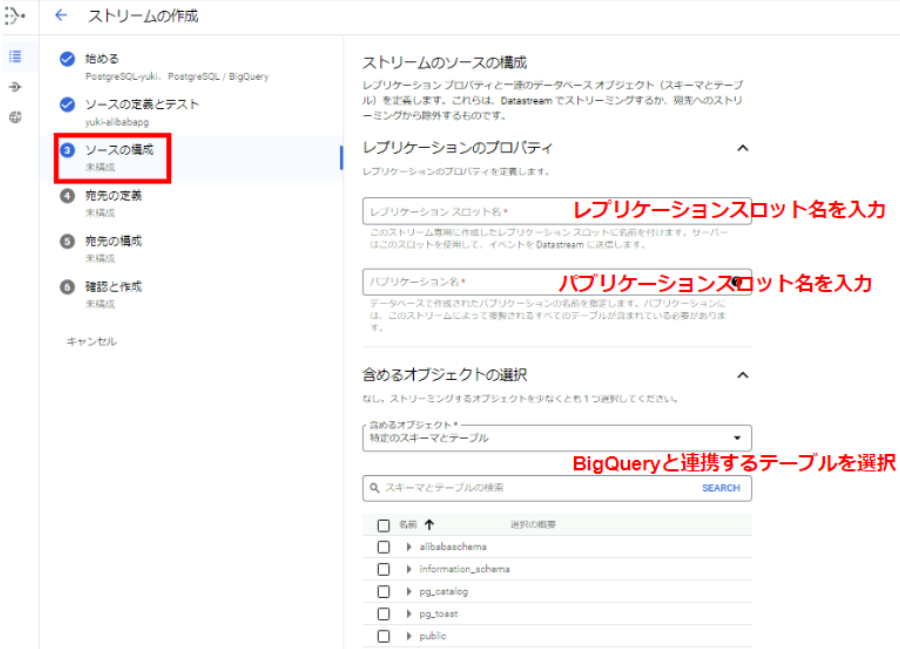Image resolution: width=900 pixels, height=649 pixels.
Task: Collapse the レプリケーションのプロパティ section
Action: pyautogui.click(x=743, y=148)
